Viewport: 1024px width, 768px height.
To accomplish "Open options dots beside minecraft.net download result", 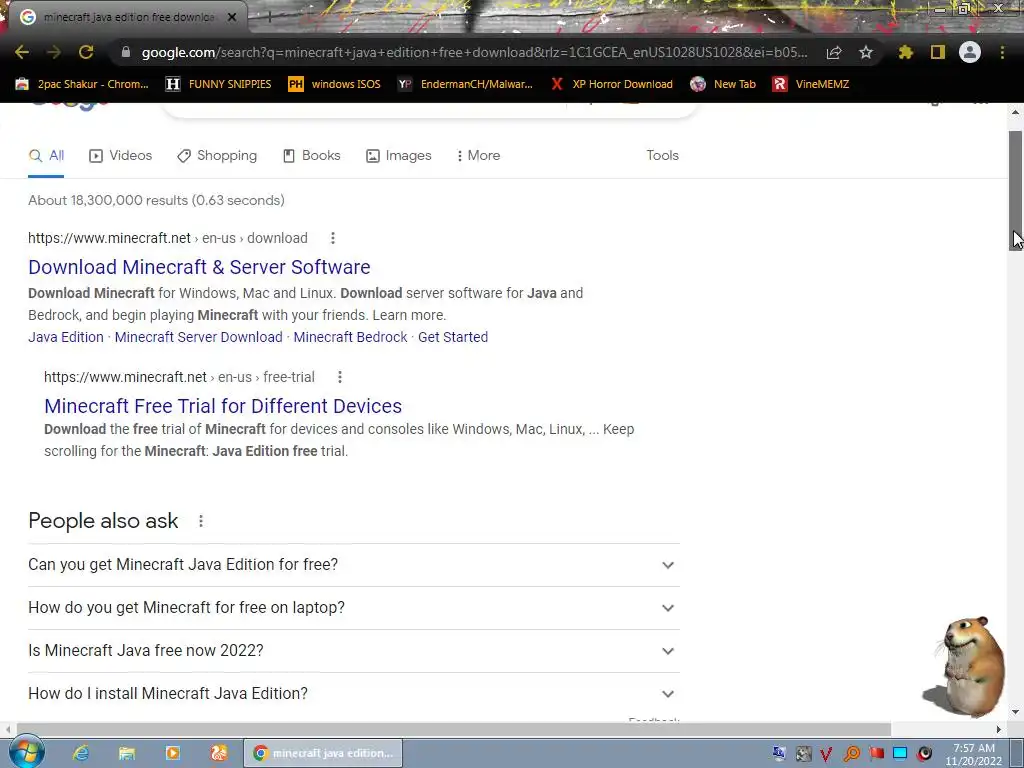I will pos(333,238).
